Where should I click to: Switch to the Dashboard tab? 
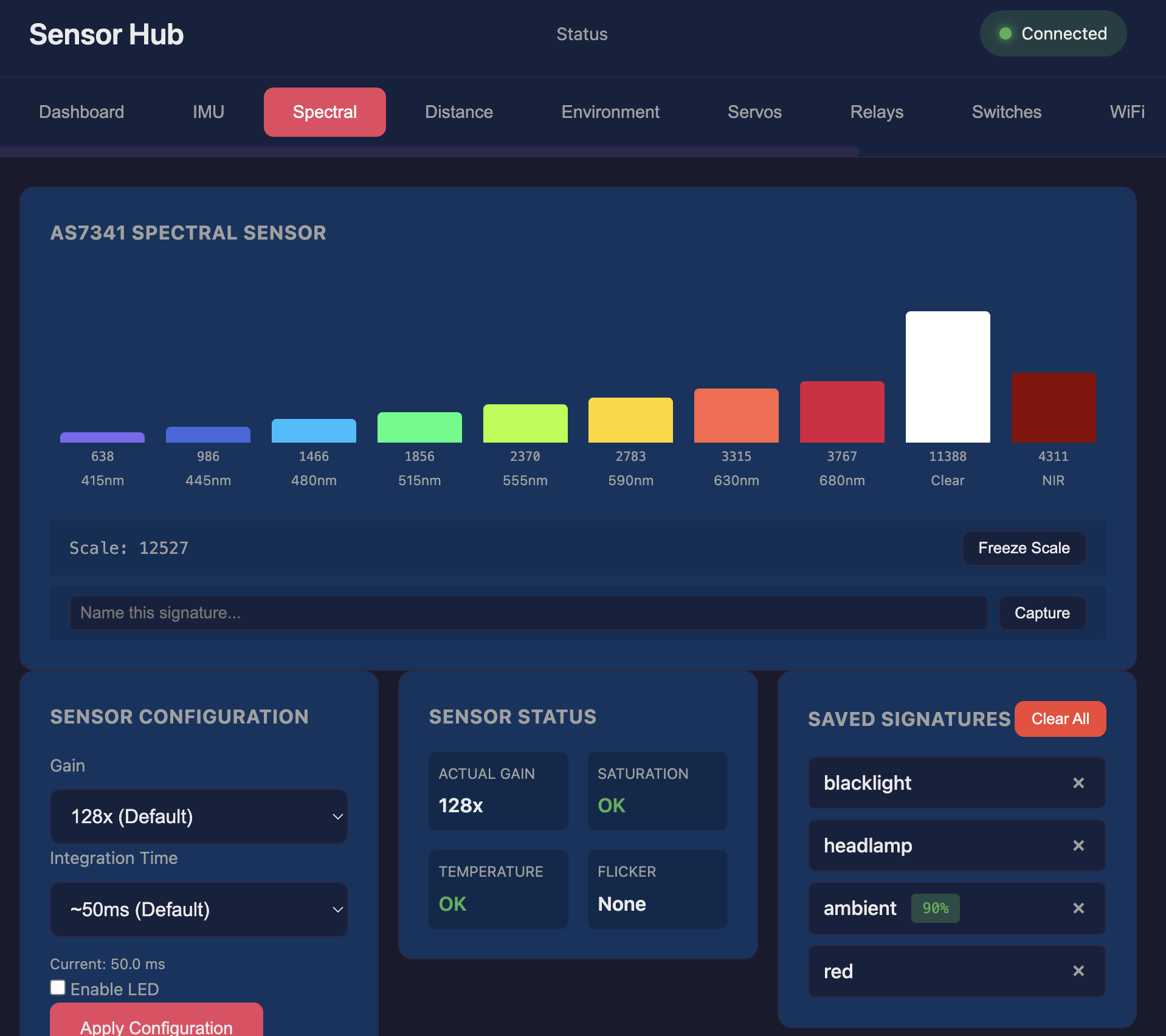click(81, 112)
